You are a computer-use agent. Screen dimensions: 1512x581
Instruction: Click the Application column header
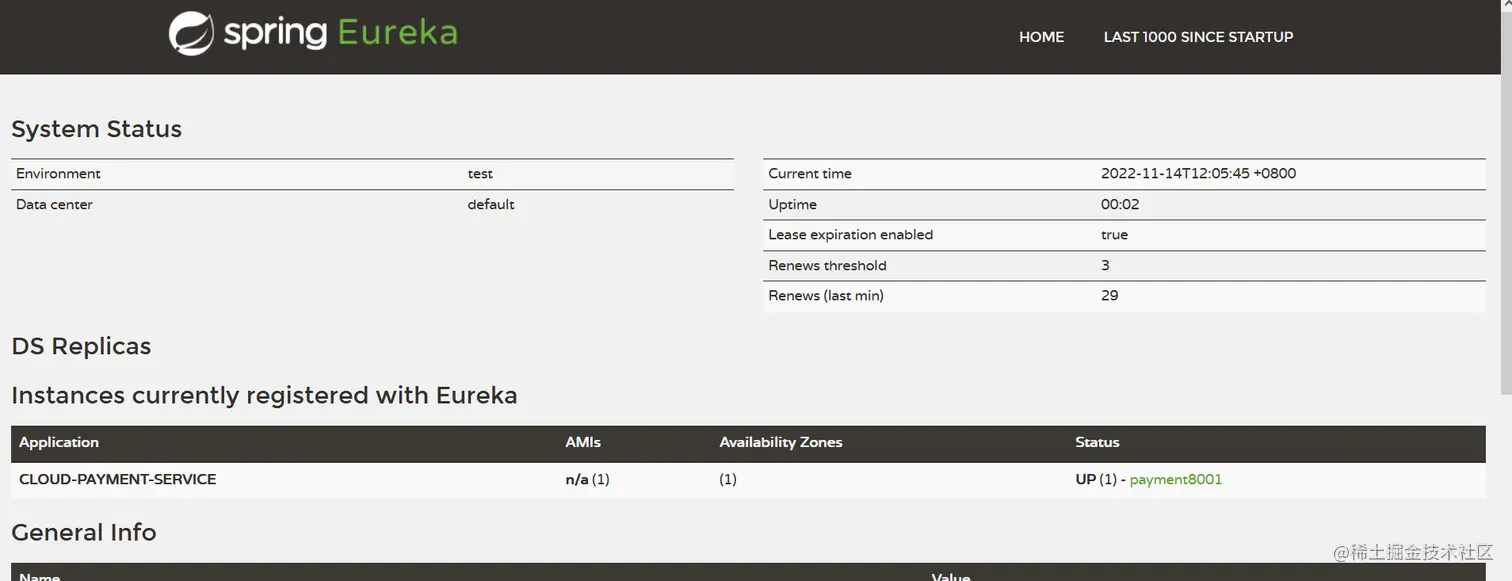[x=59, y=442]
